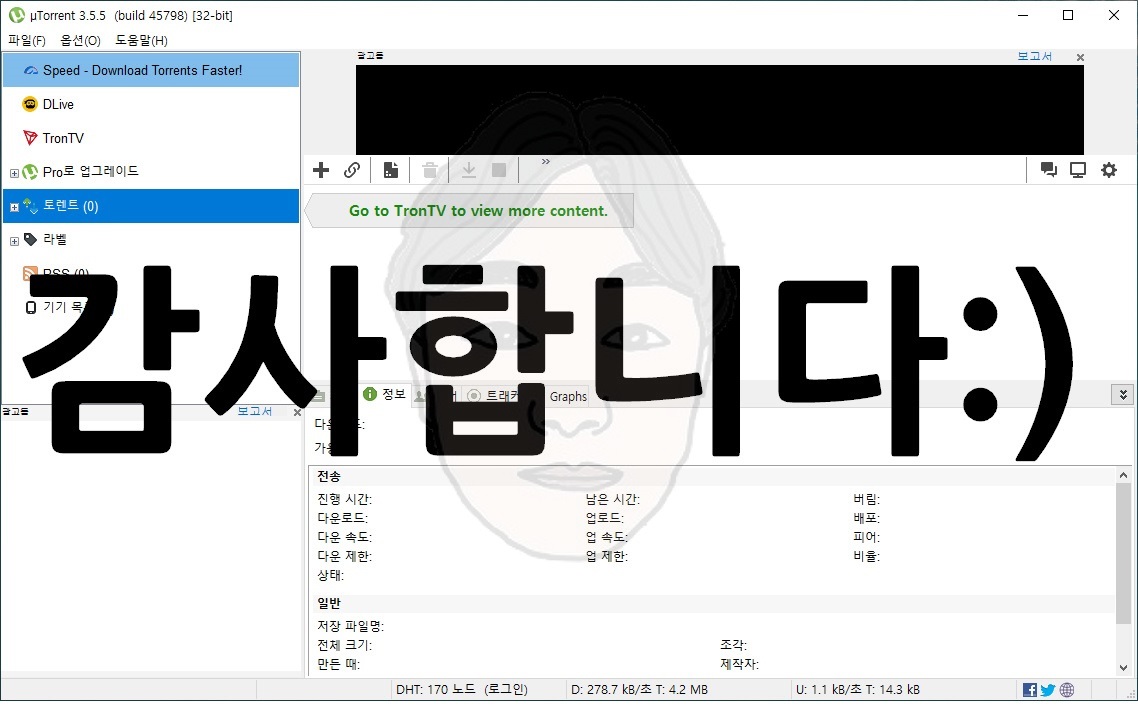Open remote access monitor icon
The image size is (1138, 710).
tap(1078, 170)
